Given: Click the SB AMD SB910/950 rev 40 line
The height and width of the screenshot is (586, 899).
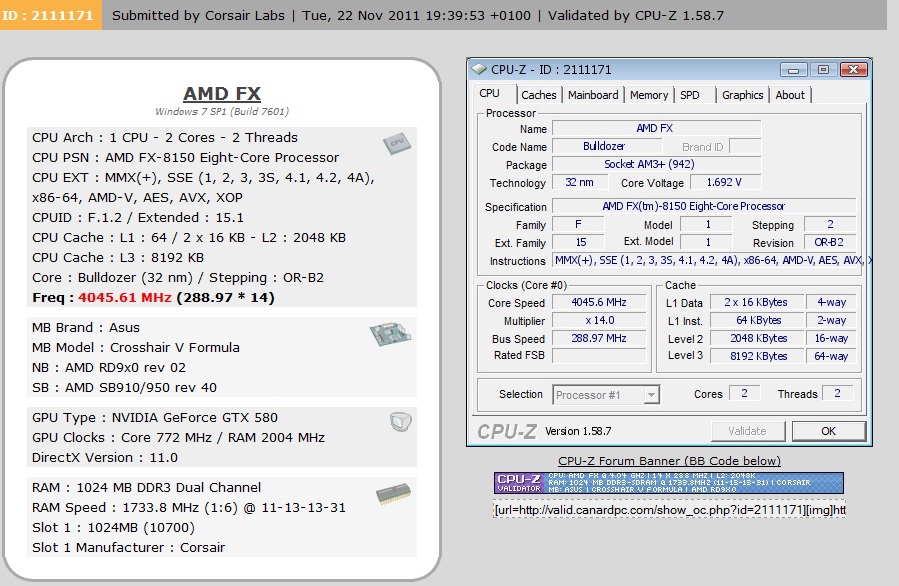Looking at the screenshot, I should click(x=124, y=388).
